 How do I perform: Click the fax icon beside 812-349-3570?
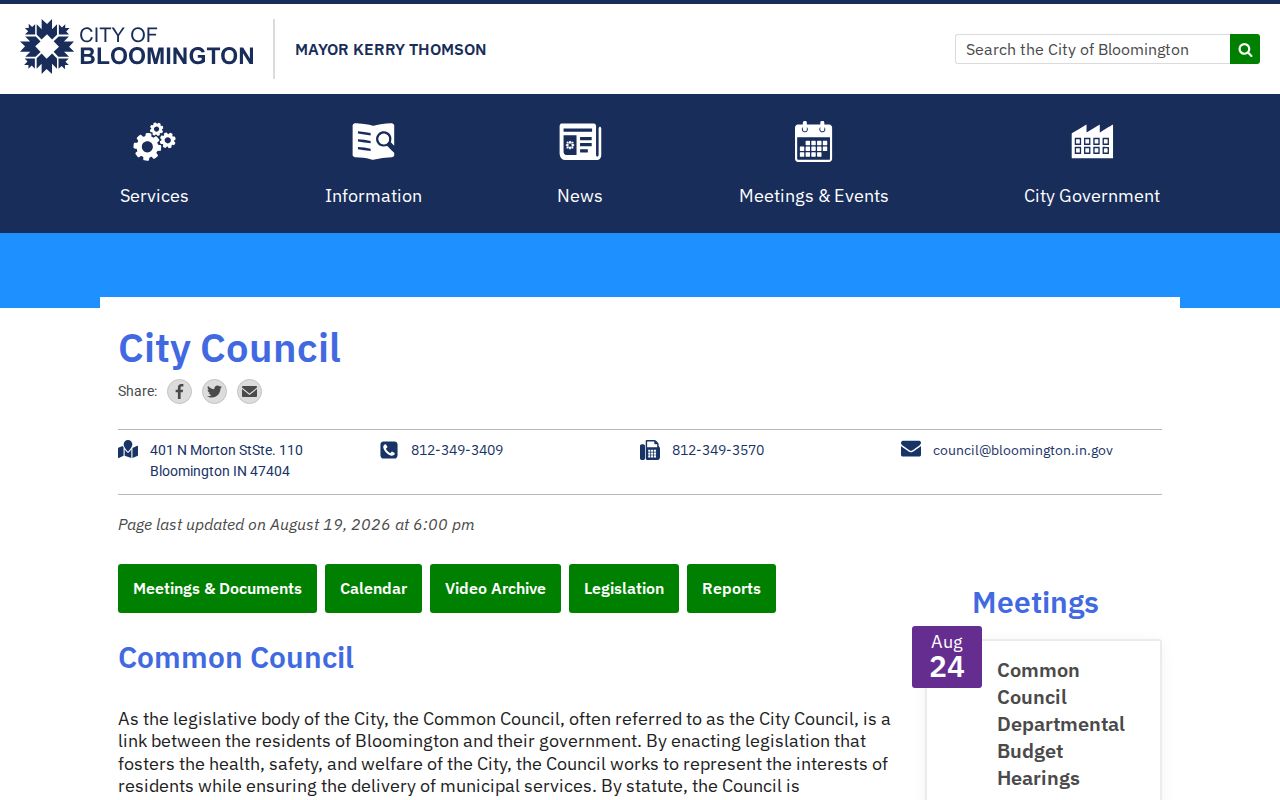click(650, 450)
